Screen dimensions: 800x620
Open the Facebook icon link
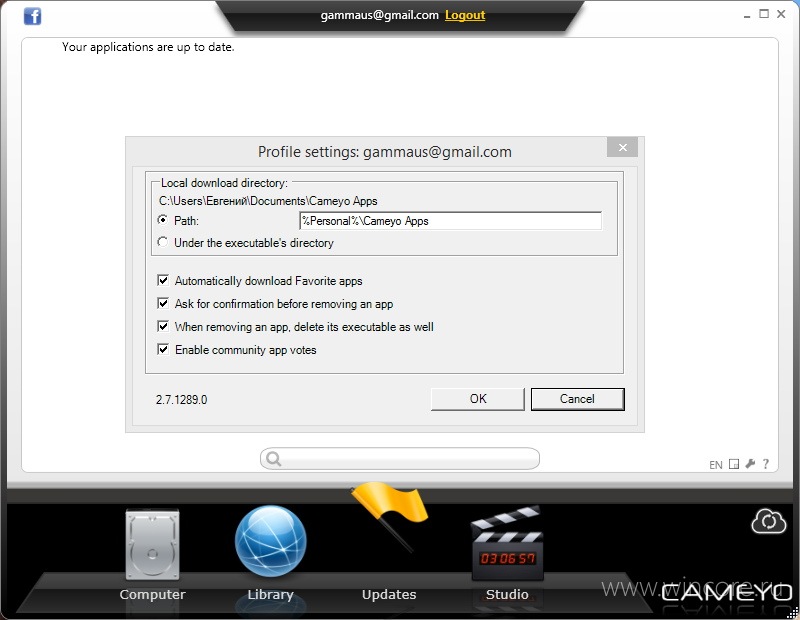[x=32, y=16]
